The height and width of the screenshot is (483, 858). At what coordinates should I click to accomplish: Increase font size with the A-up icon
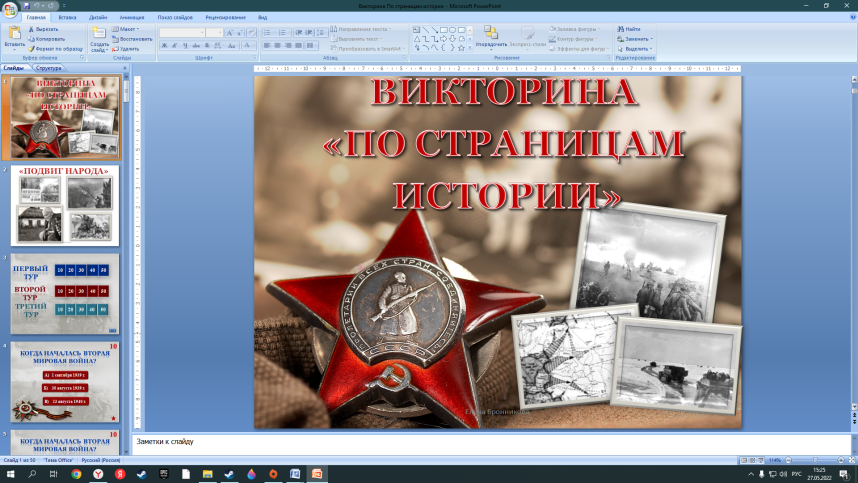tap(230, 32)
